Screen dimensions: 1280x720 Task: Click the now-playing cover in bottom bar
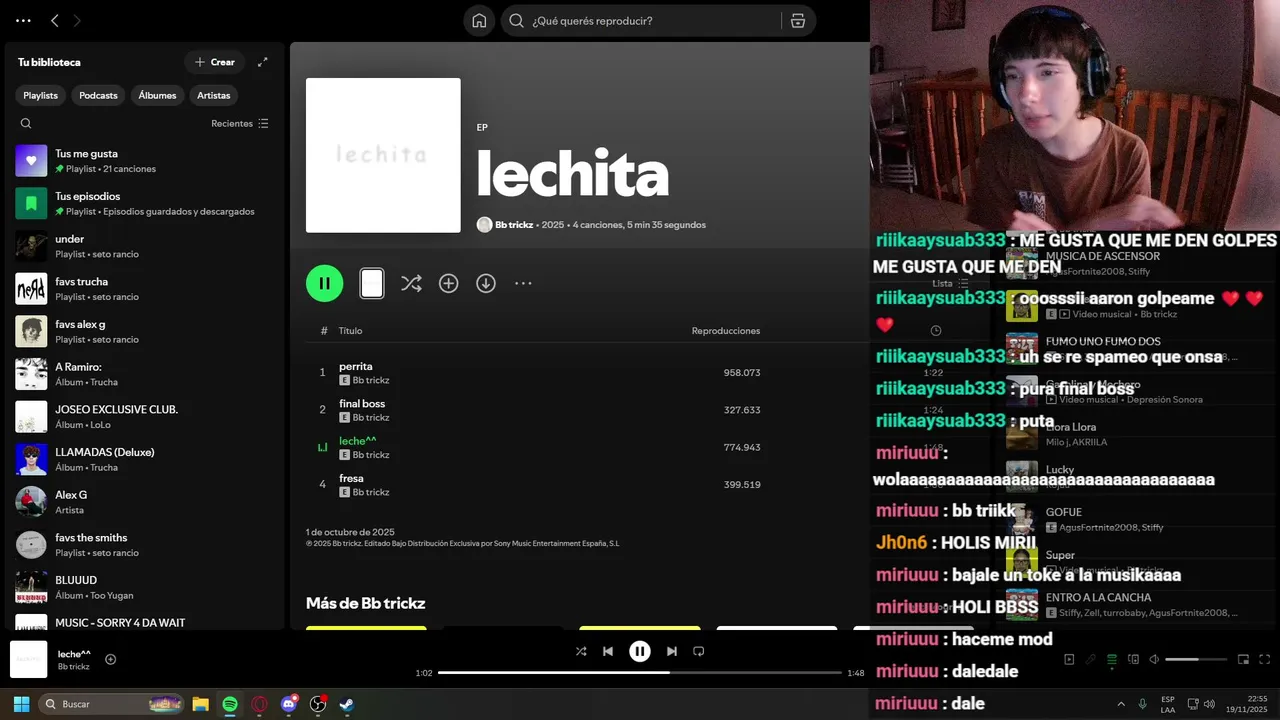click(28, 659)
